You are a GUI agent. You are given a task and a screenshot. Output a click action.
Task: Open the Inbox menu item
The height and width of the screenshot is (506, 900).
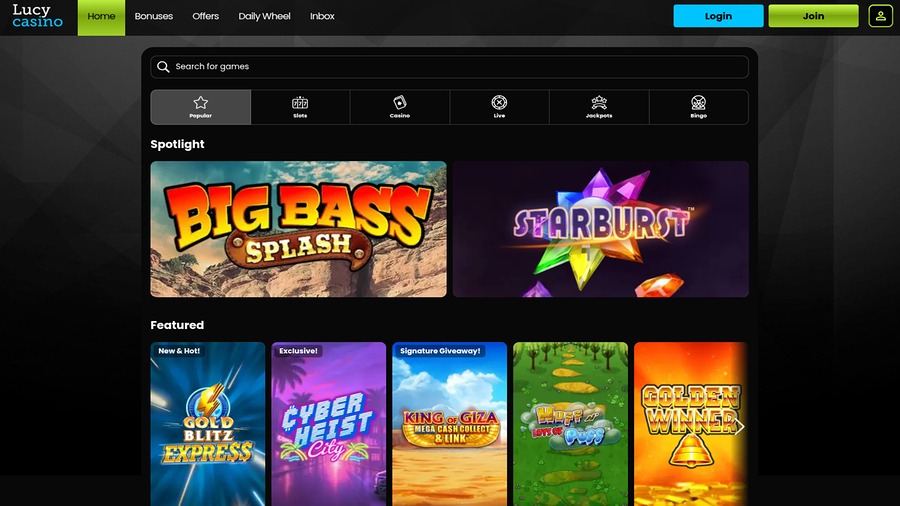coord(322,16)
